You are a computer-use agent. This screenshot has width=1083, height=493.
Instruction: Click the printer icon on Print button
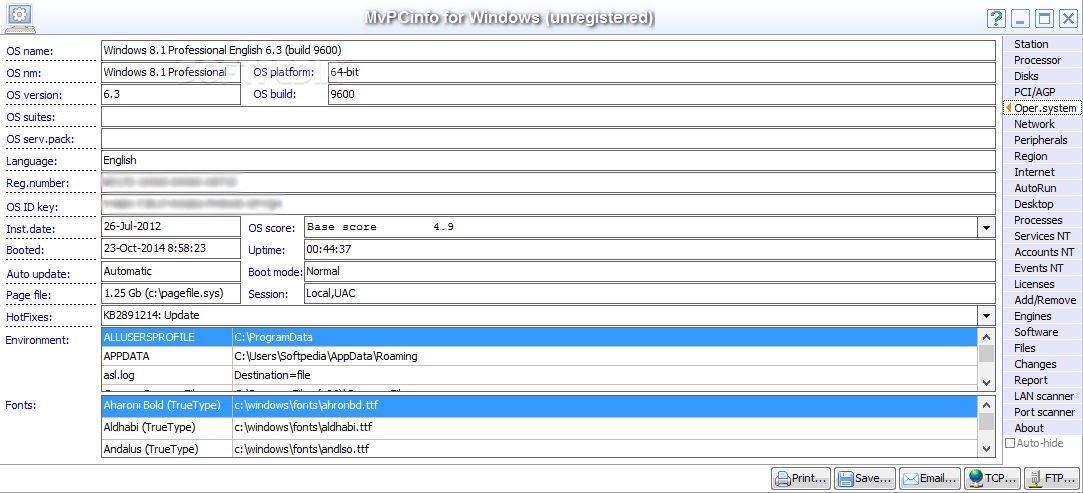tap(782, 478)
